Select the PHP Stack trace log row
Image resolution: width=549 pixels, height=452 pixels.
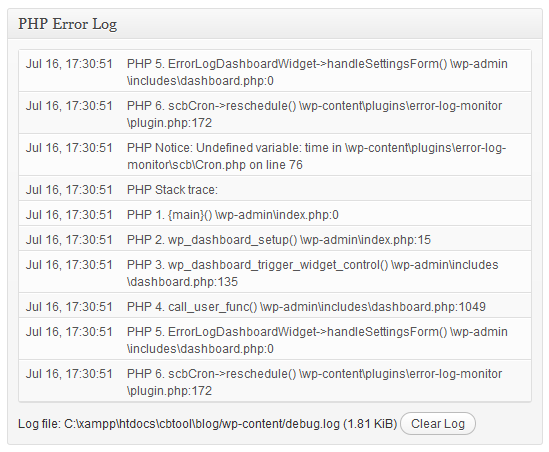click(275, 188)
